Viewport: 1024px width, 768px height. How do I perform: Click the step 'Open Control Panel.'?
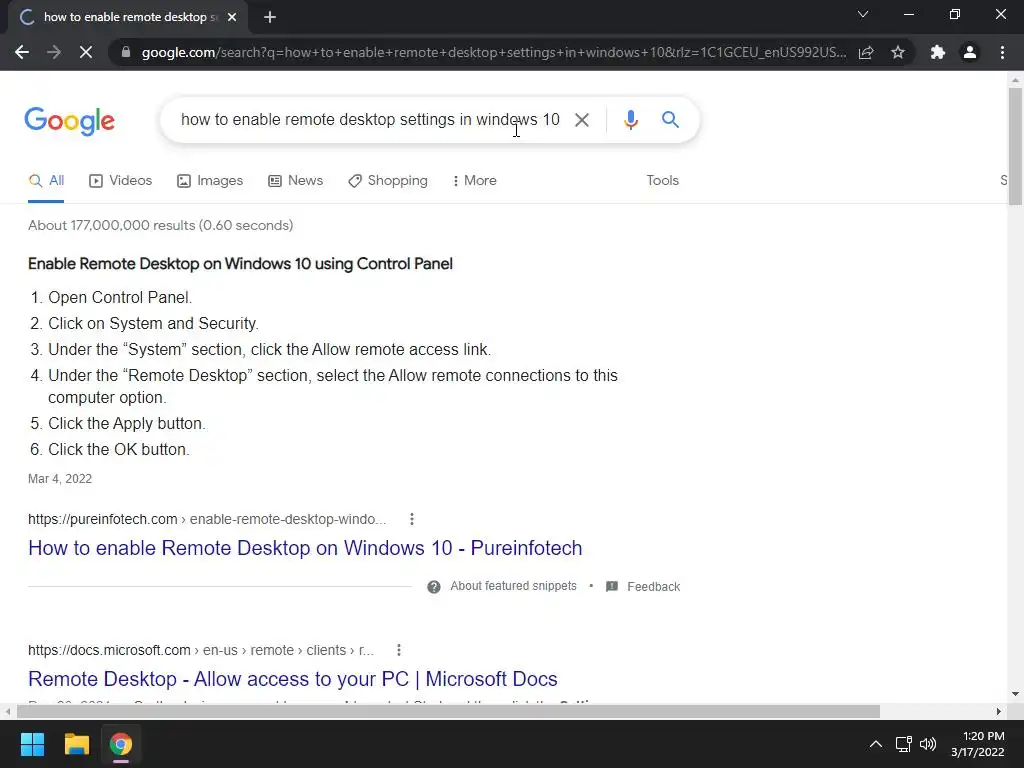pyautogui.click(x=120, y=297)
